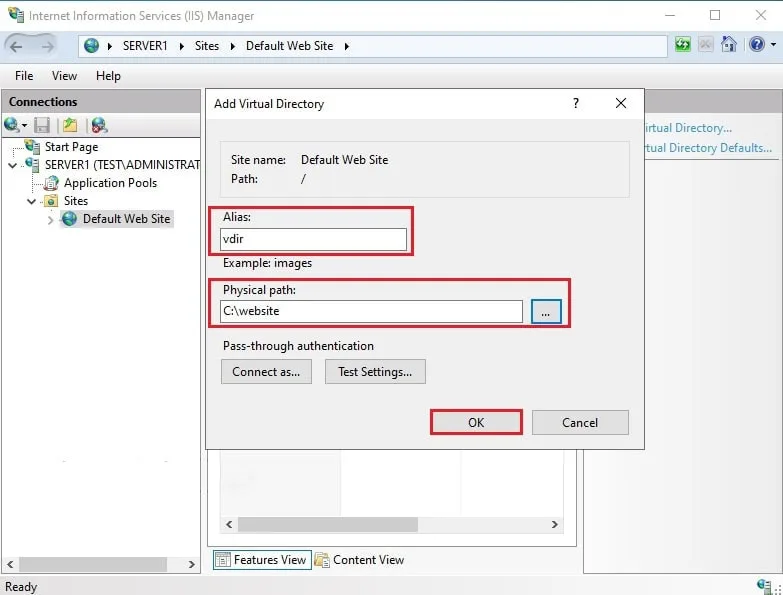Maximize the IIS Manager window

(x=715, y=15)
